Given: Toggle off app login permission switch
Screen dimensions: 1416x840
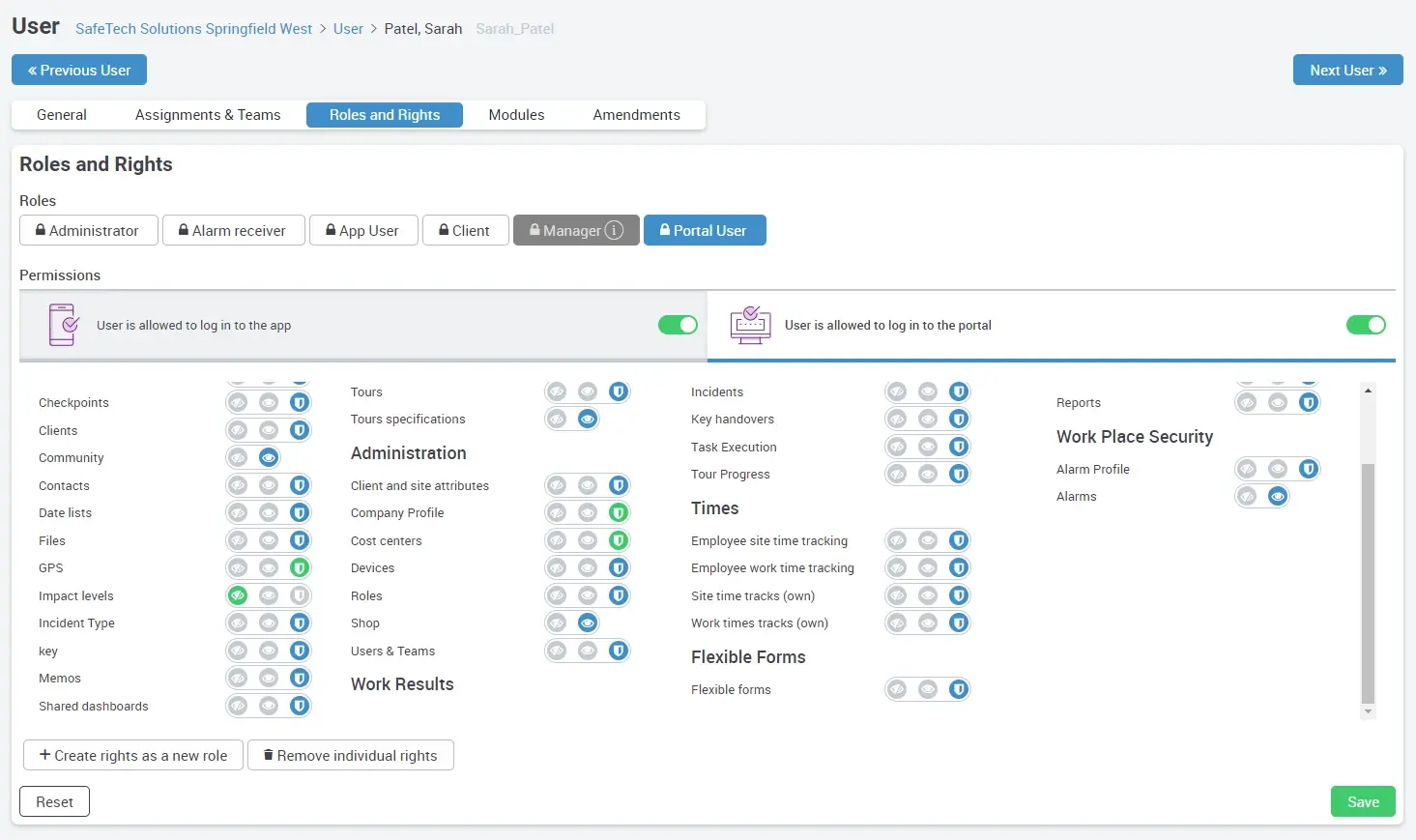Looking at the screenshot, I should coord(678,325).
